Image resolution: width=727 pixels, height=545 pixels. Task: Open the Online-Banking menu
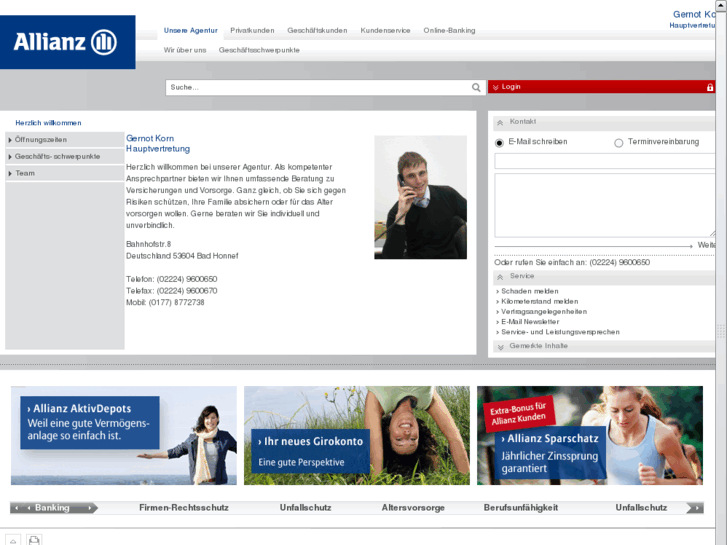click(x=449, y=31)
